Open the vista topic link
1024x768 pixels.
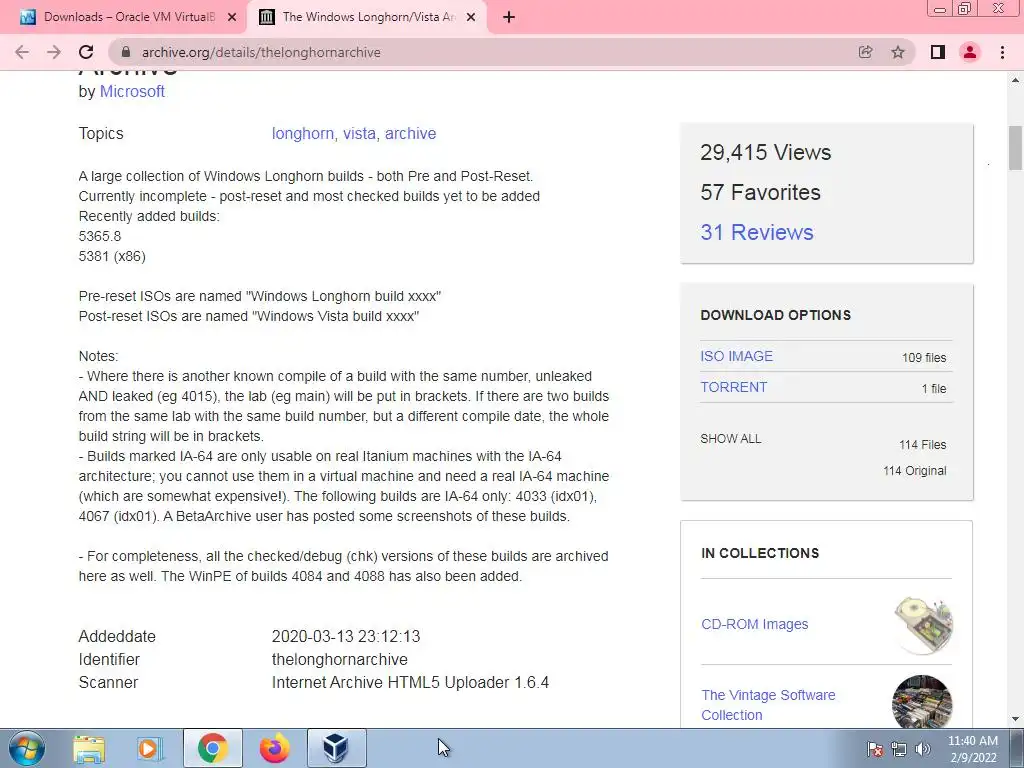[x=359, y=133]
